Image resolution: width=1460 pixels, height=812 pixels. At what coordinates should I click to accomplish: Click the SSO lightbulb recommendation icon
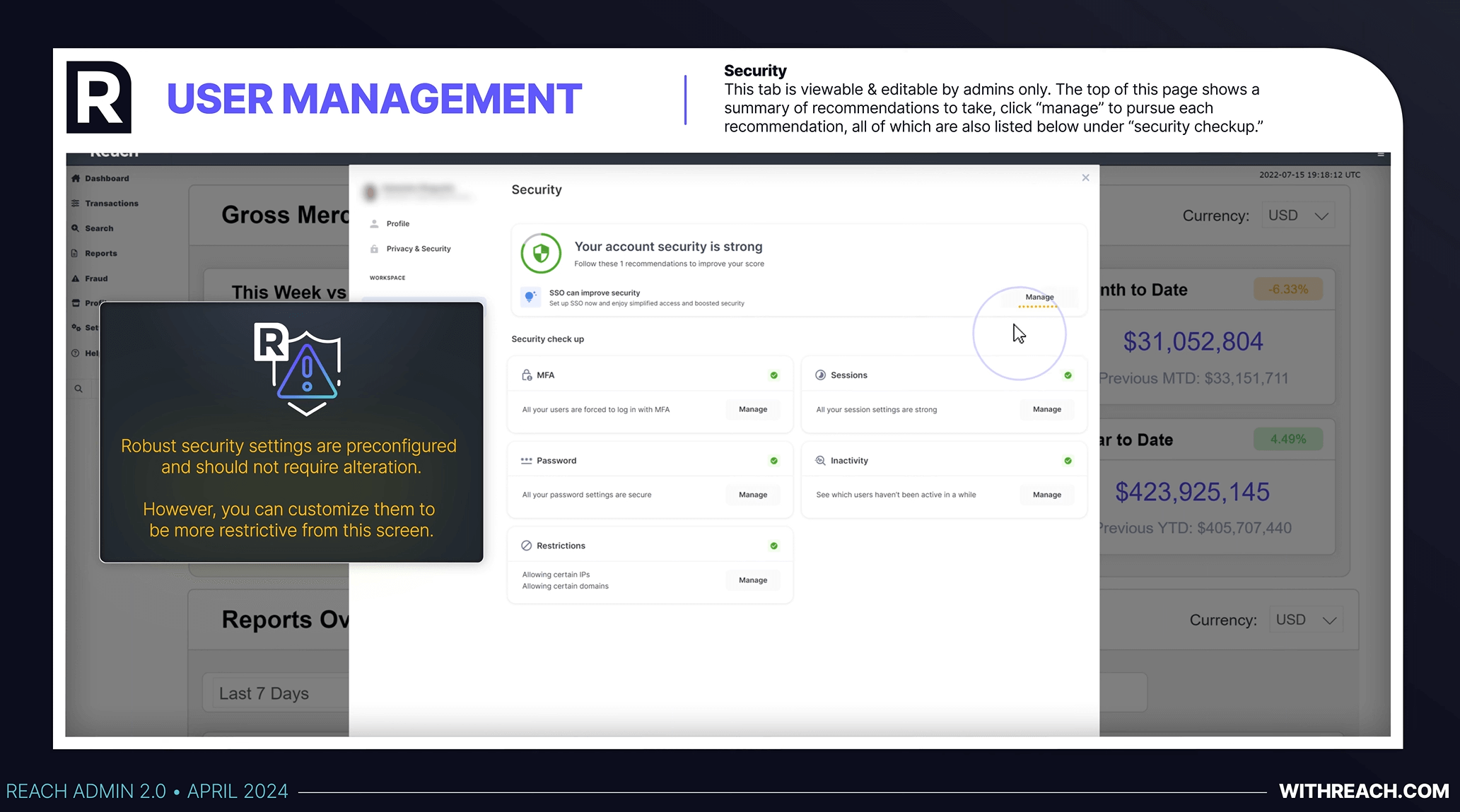pyautogui.click(x=530, y=297)
